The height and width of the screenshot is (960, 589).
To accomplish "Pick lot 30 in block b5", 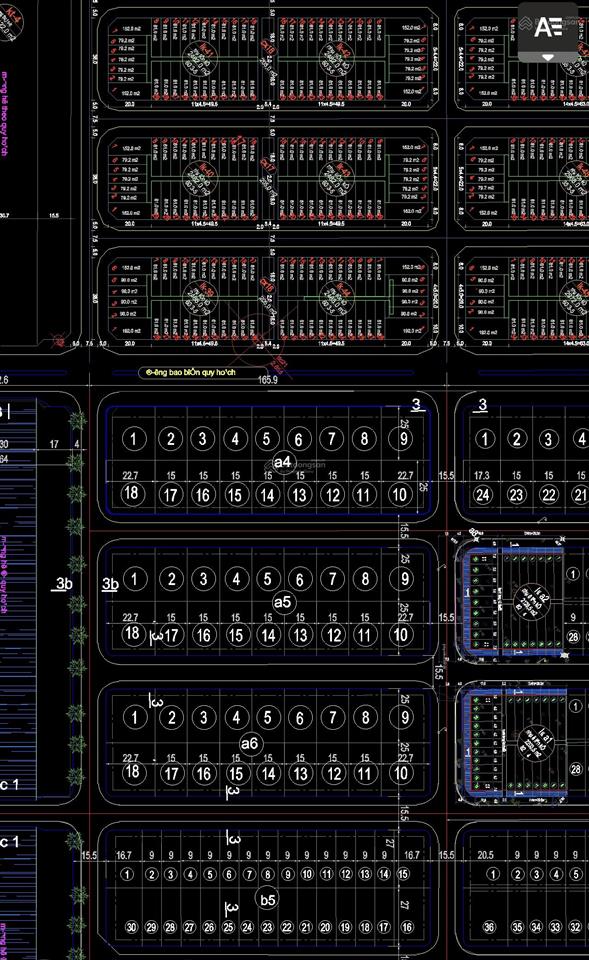I will click(x=132, y=927).
